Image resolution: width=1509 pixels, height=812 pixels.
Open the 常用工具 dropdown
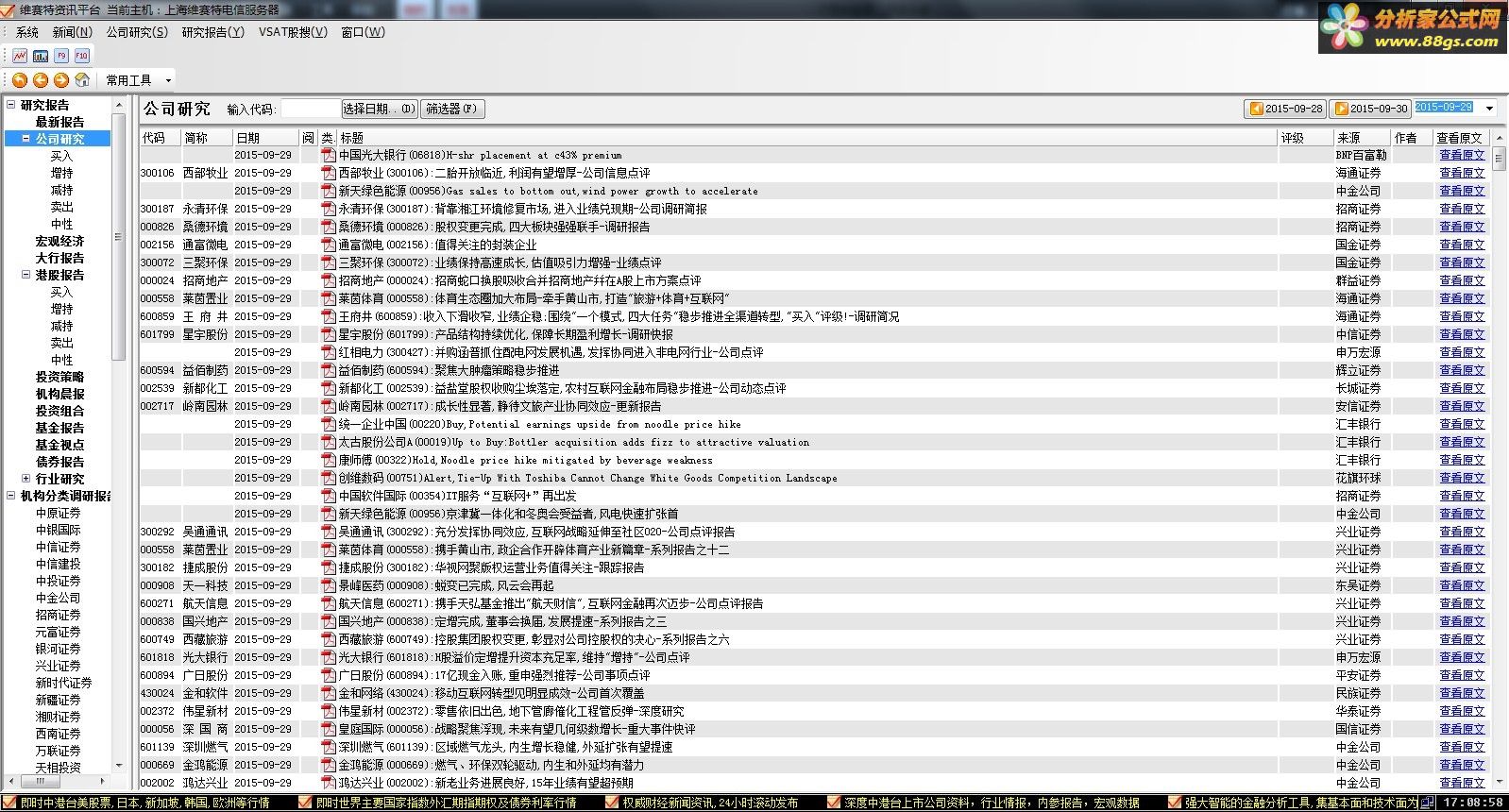[x=139, y=80]
